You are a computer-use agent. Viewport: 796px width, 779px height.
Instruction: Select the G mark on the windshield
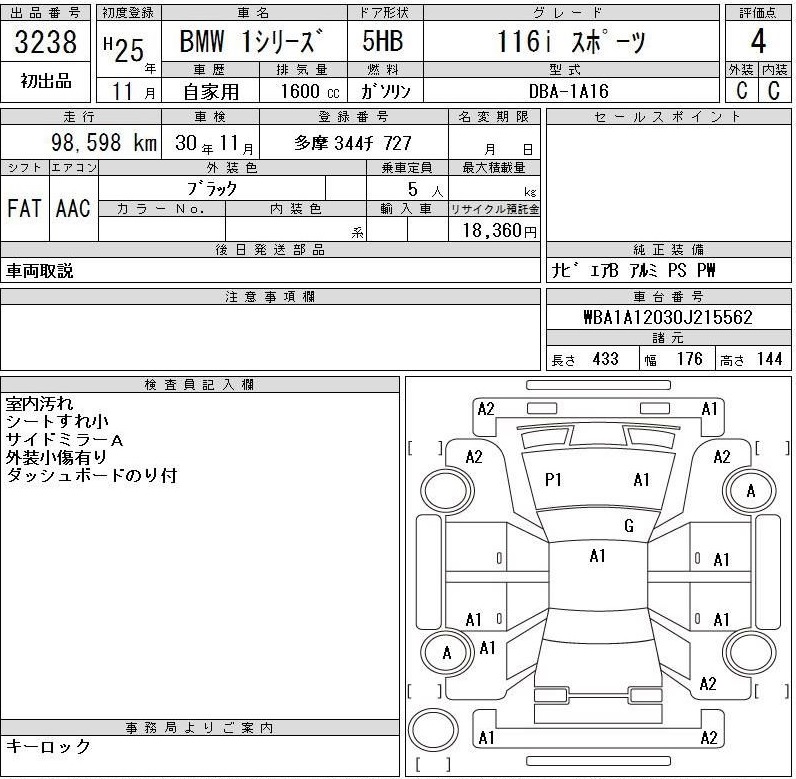click(x=628, y=526)
